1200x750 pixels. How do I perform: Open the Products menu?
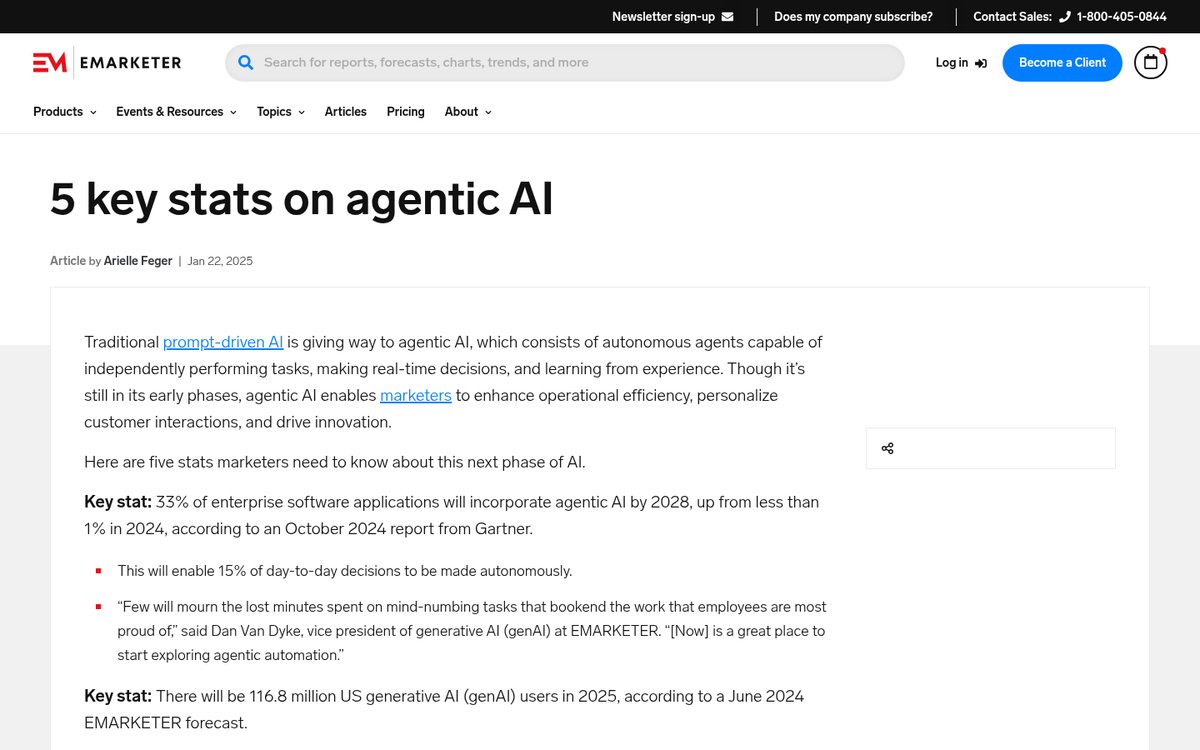click(x=65, y=112)
